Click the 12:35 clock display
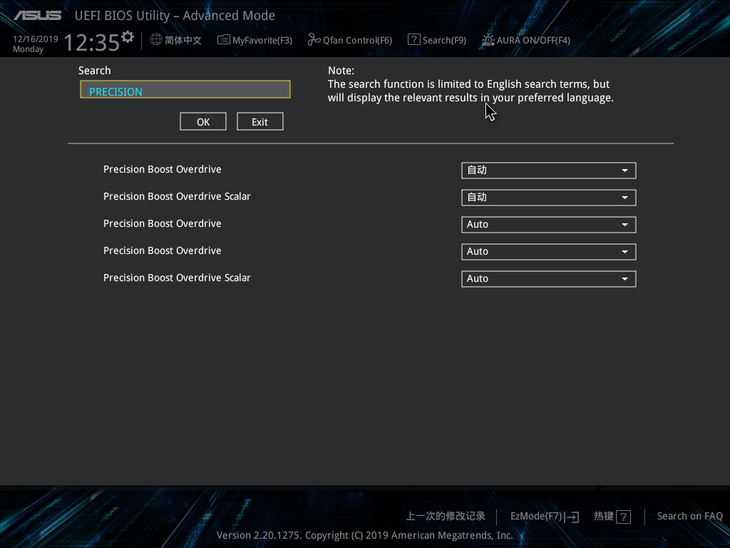The width and height of the screenshot is (730, 548). [92, 43]
